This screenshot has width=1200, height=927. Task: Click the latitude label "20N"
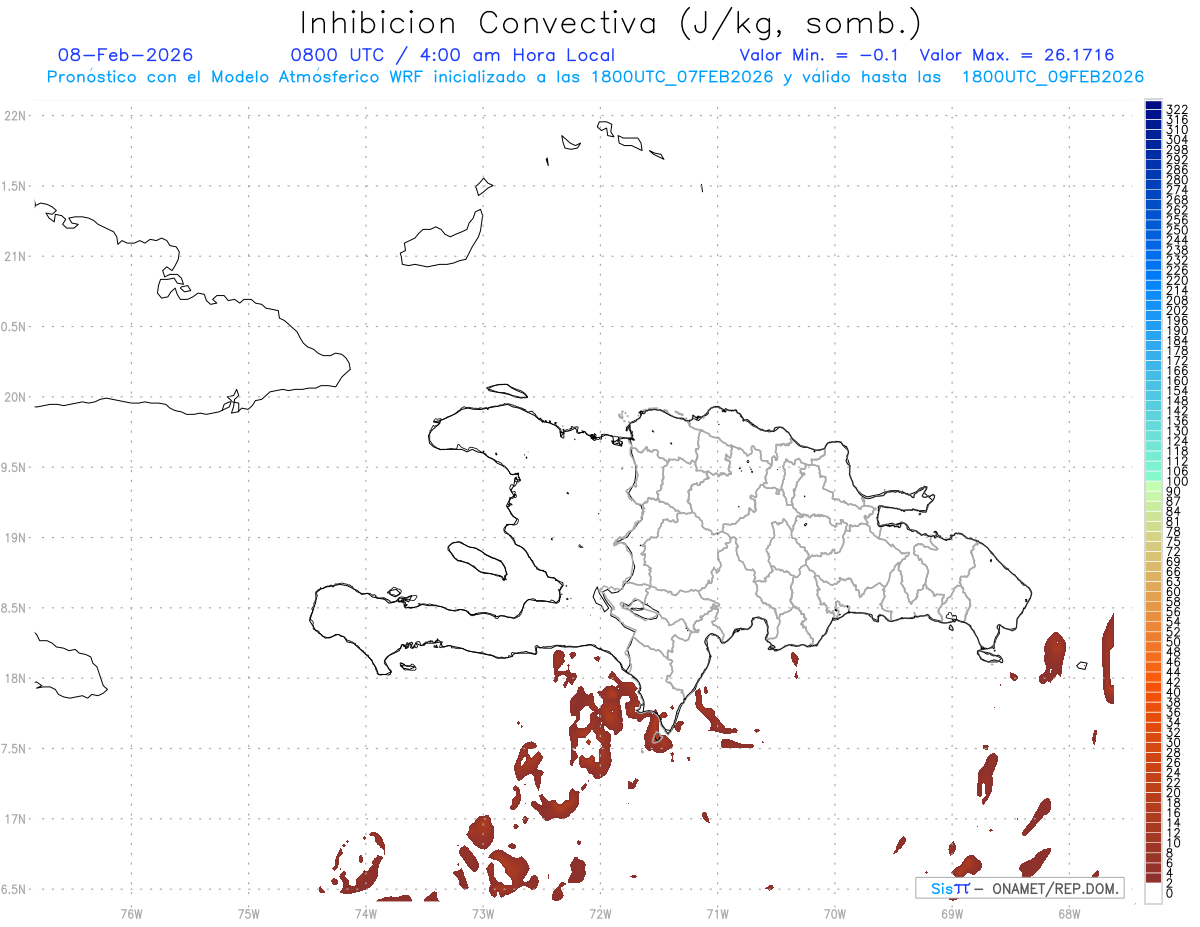click(15, 397)
